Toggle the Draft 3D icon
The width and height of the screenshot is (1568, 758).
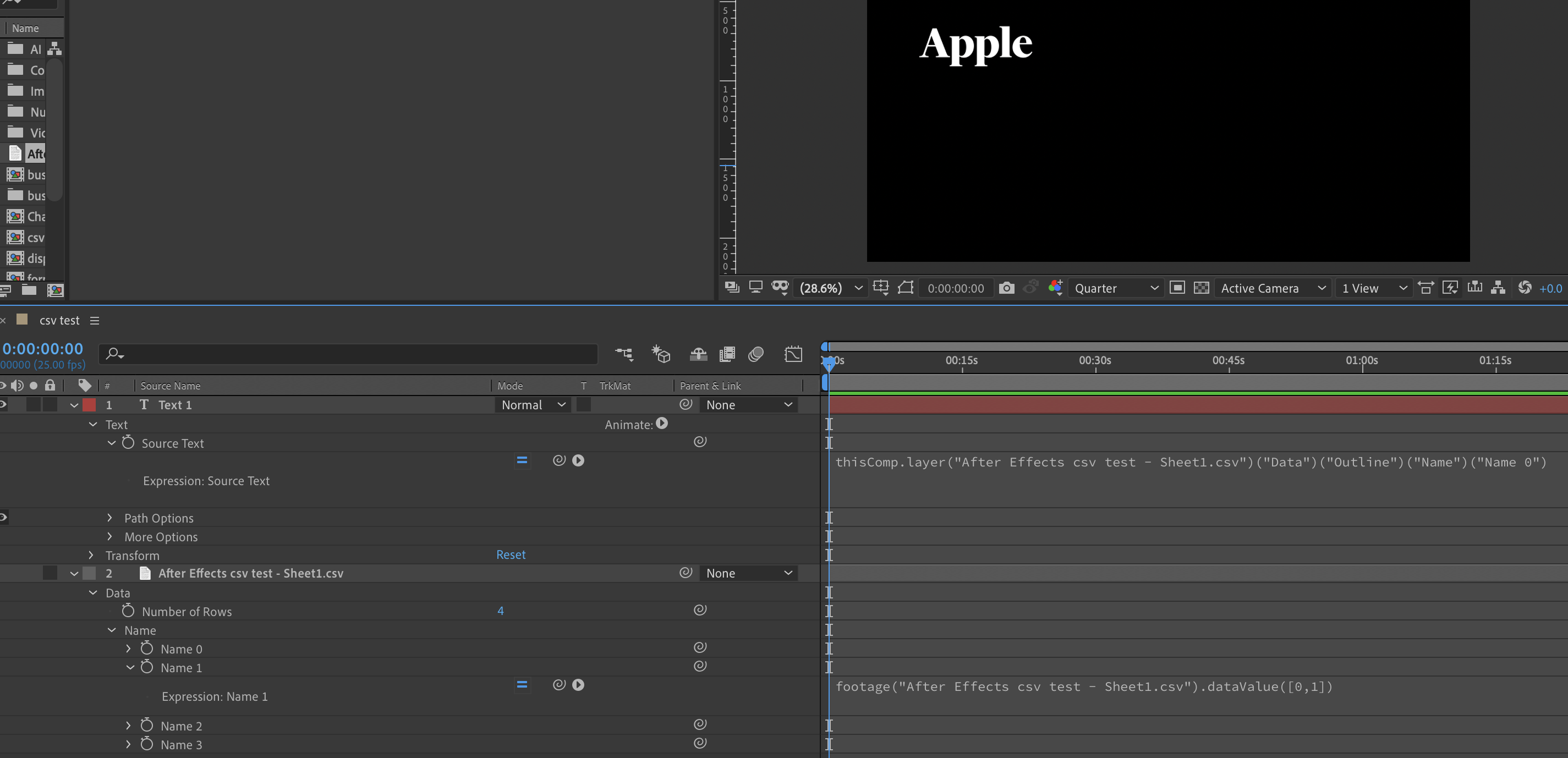(x=660, y=354)
